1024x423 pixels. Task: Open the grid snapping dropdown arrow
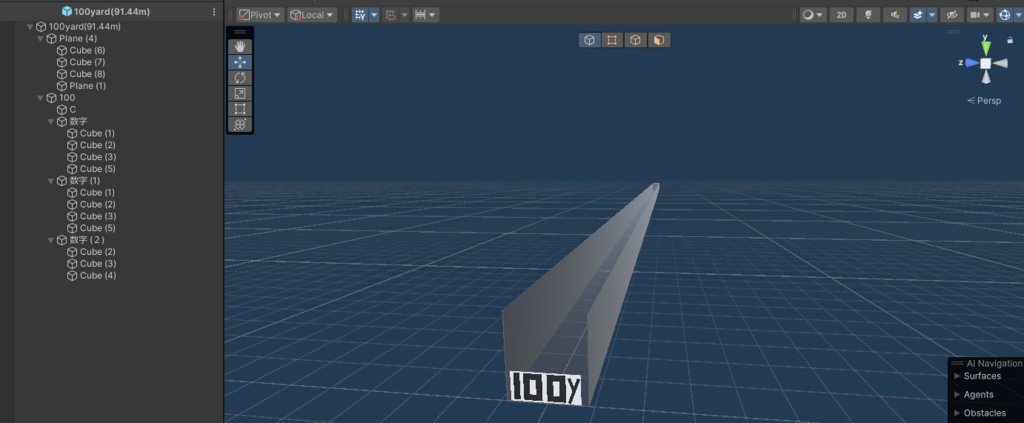coord(374,15)
